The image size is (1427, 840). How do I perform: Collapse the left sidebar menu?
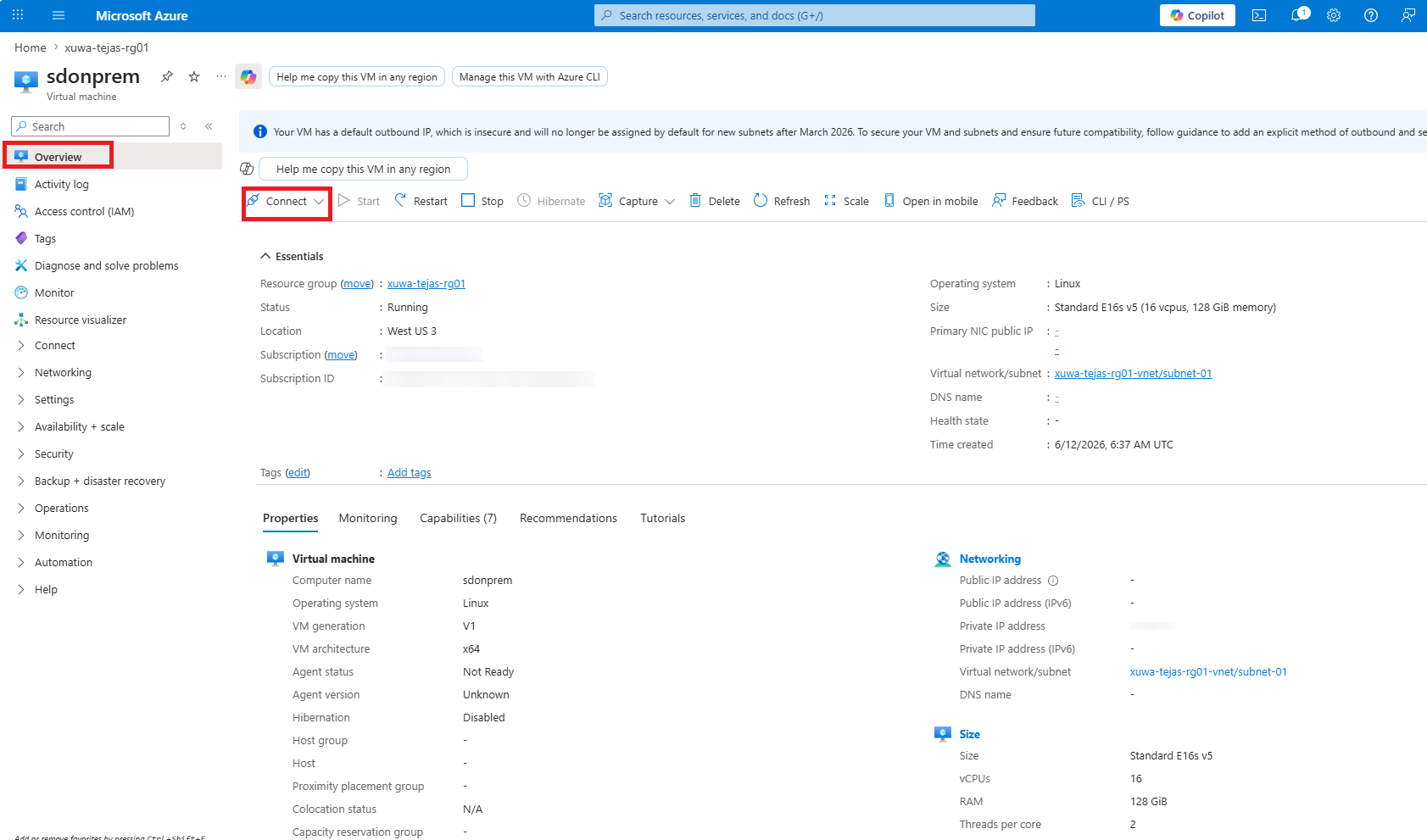209,126
